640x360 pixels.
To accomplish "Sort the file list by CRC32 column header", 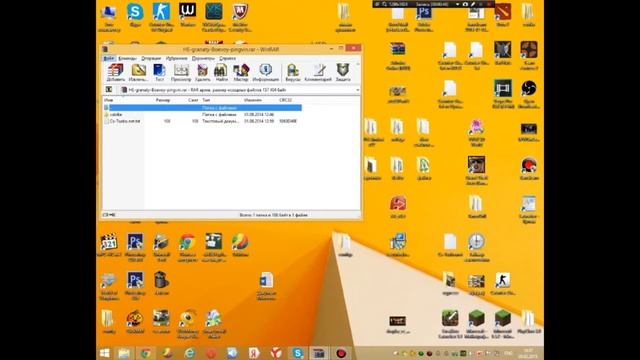I will 285,100.
